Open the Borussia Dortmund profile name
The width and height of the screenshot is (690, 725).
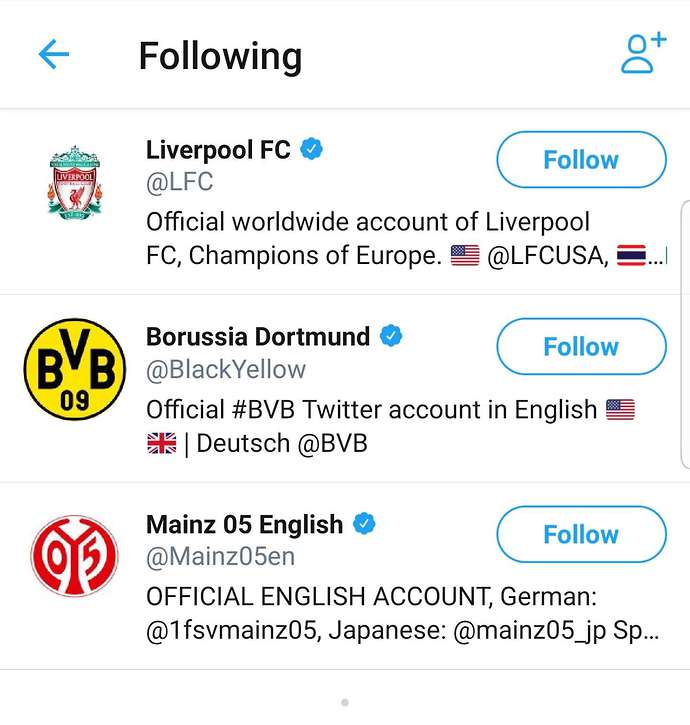pos(258,337)
